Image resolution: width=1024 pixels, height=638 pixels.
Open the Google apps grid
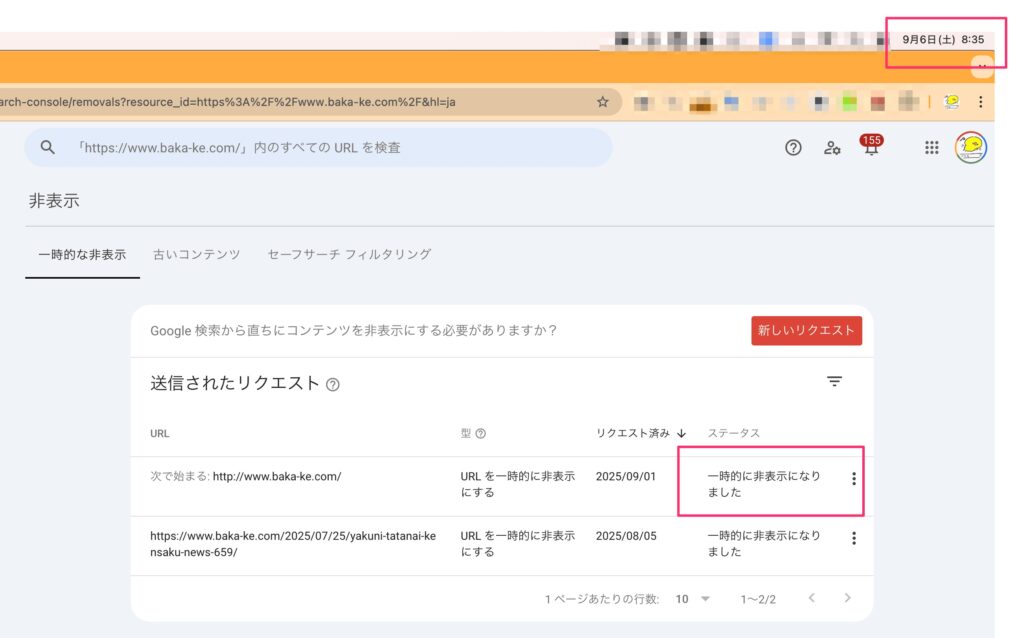click(932, 148)
